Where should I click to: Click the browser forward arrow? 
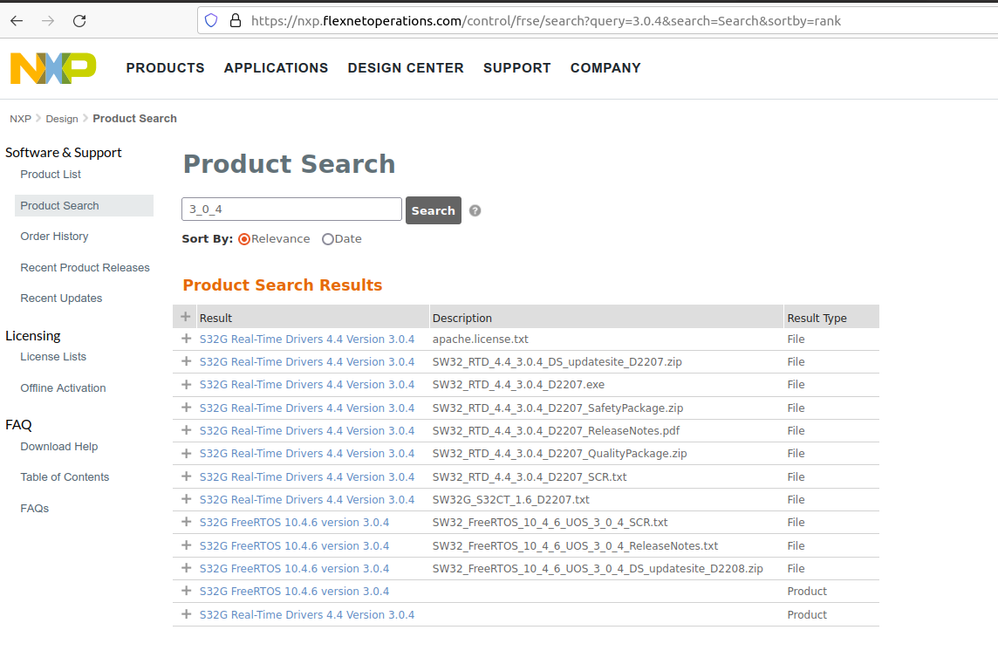point(49,20)
